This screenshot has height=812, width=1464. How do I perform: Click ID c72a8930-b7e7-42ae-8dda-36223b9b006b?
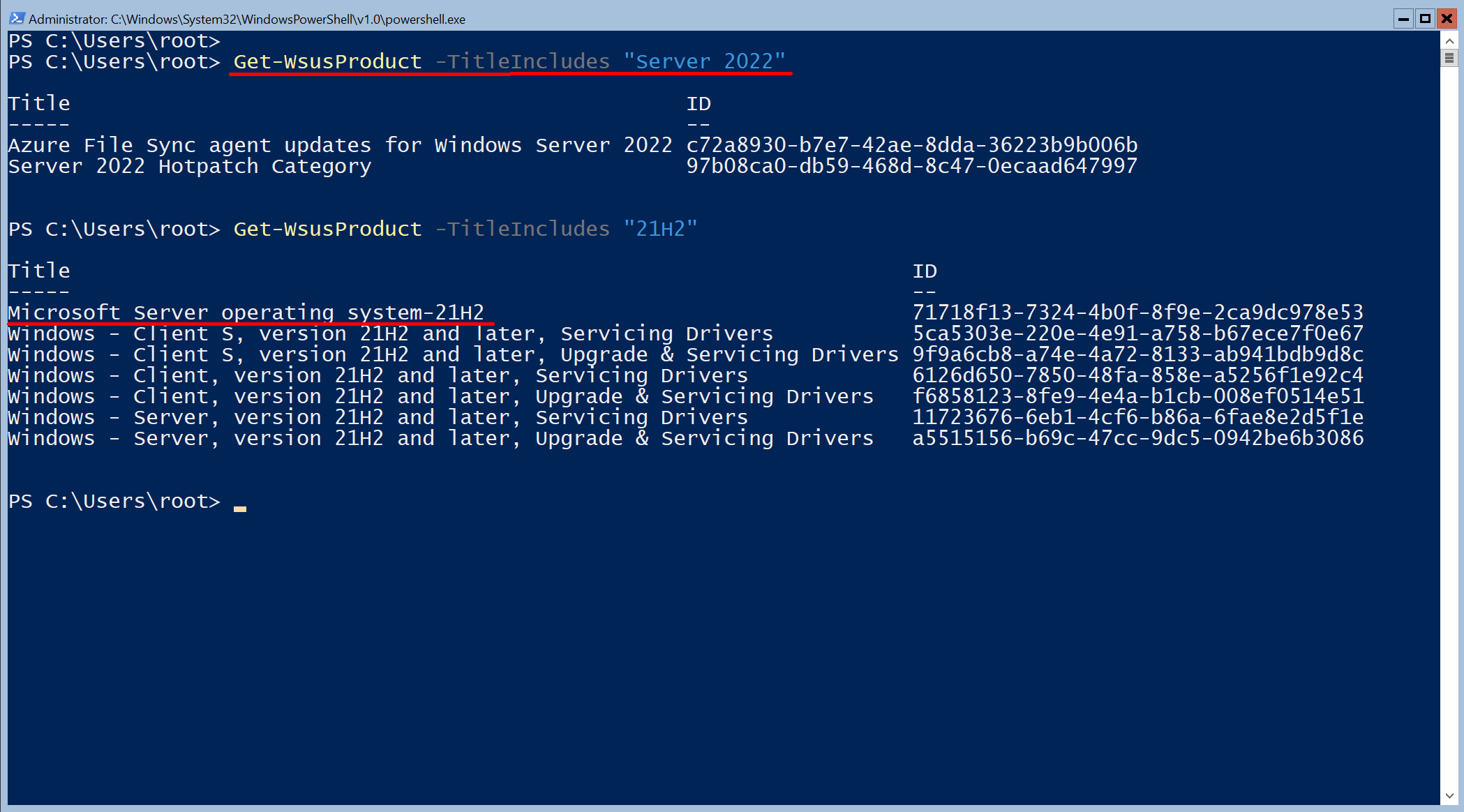912,145
